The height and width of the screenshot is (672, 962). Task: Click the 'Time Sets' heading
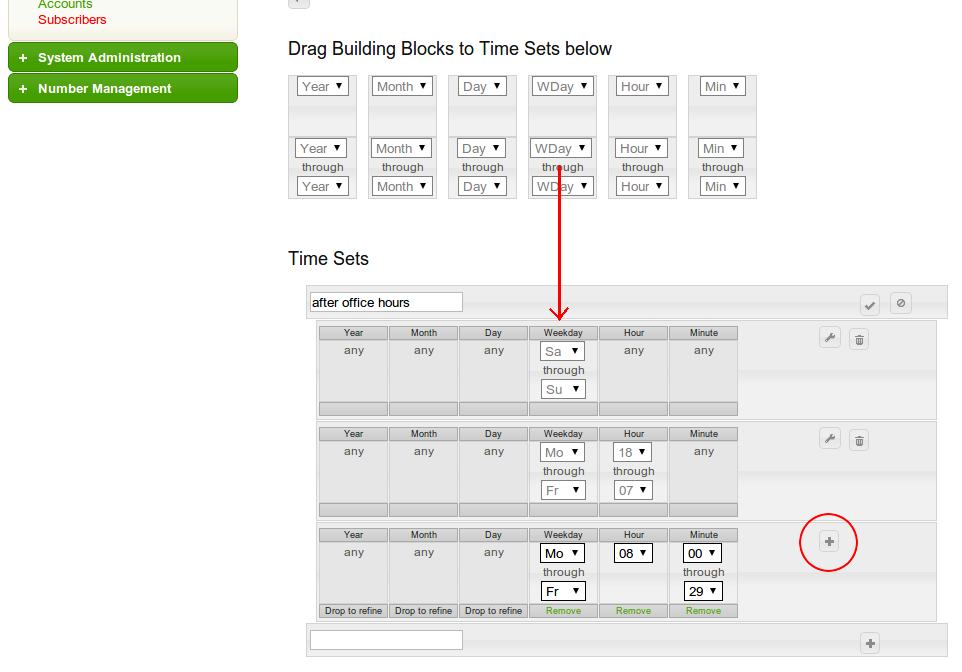pyautogui.click(x=328, y=258)
